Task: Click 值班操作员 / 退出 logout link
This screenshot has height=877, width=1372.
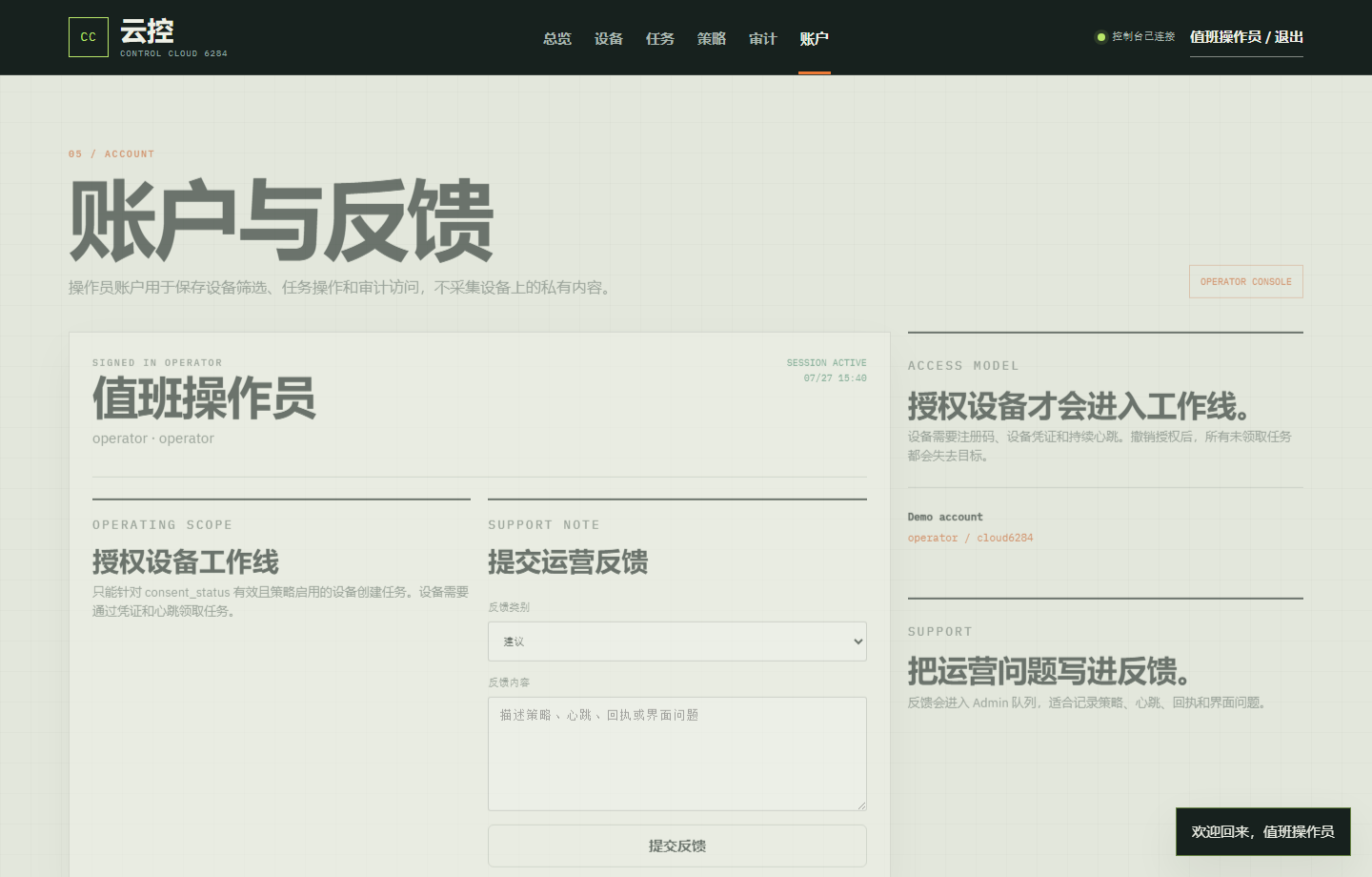Action: tap(1246, 37)
